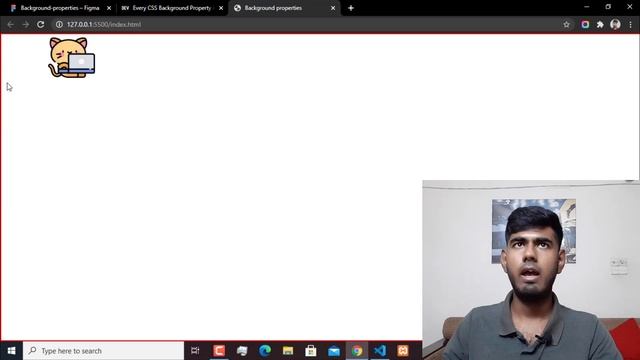Open the Chrome profile avatar
The width and height of the screenshot is (640, 360).
615,24
